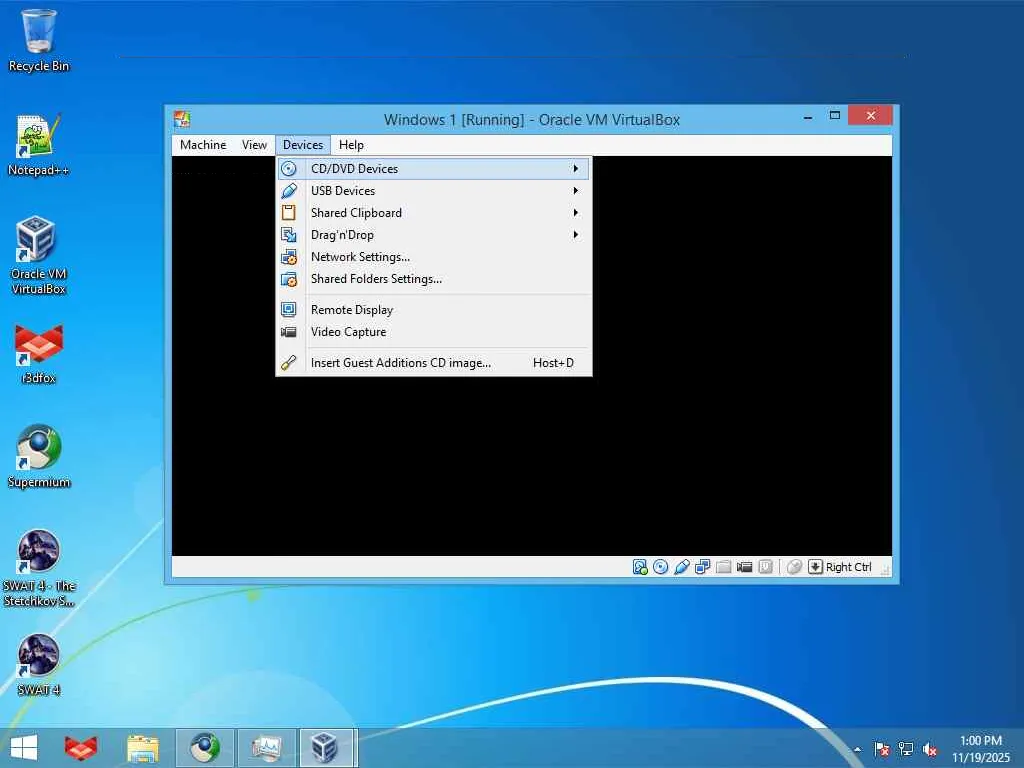This screenshot has width=1024, height=768.
Task: Choose Network Settings from Devices menu
Action: point(434,257)
